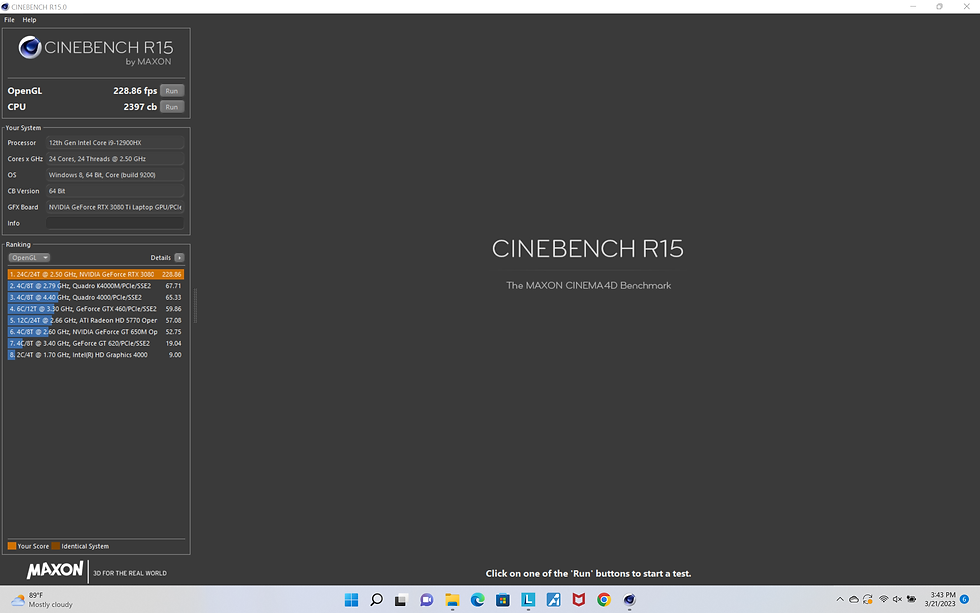The height and width of the screenshot is (613, 980).
Task: Open Task View on the taskbar
Action: [401, 600]
